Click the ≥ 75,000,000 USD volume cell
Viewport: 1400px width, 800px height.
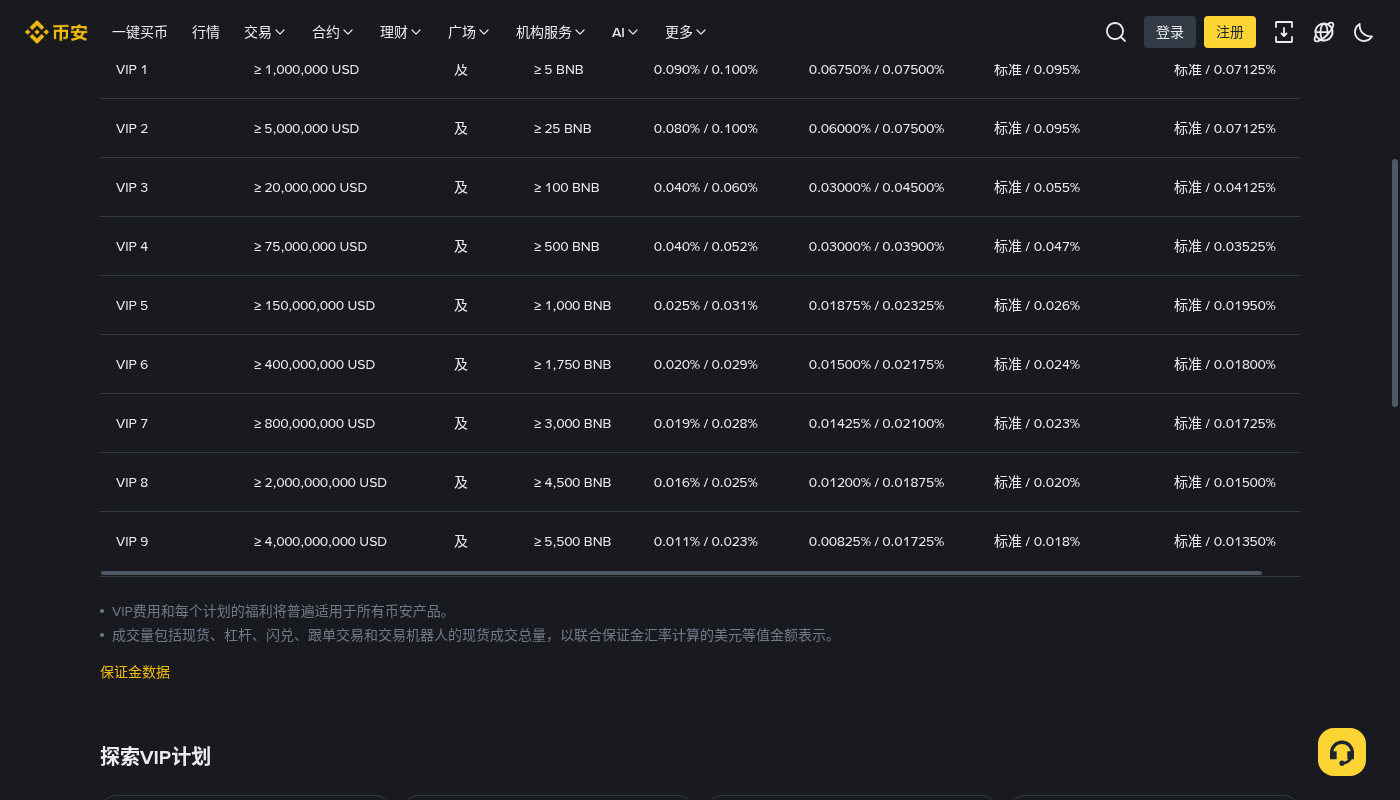coord(311,246)
